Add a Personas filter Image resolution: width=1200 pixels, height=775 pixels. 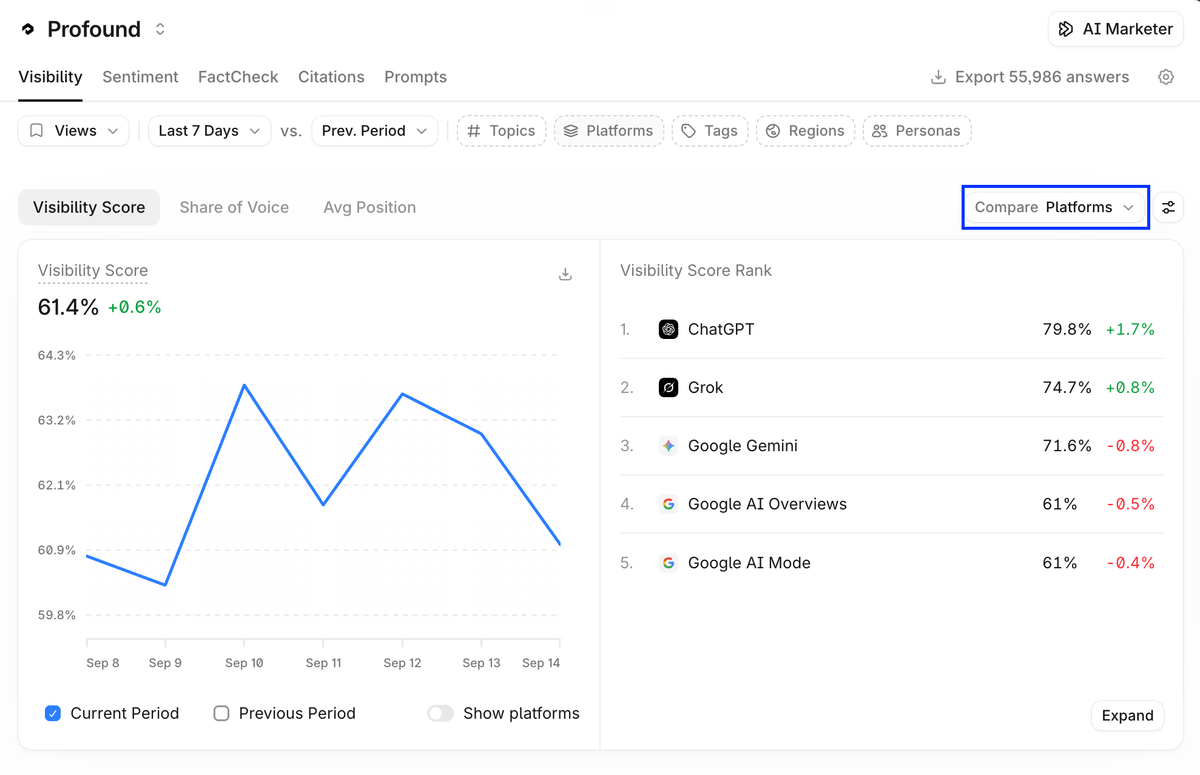point(916,131)
